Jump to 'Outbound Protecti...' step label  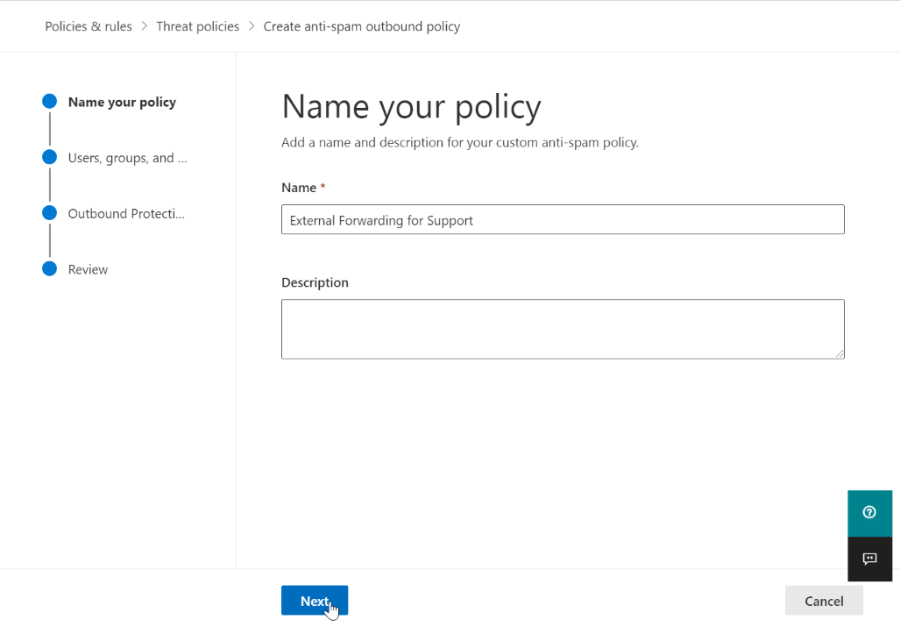pyautogui.click(x=126, y=214)
